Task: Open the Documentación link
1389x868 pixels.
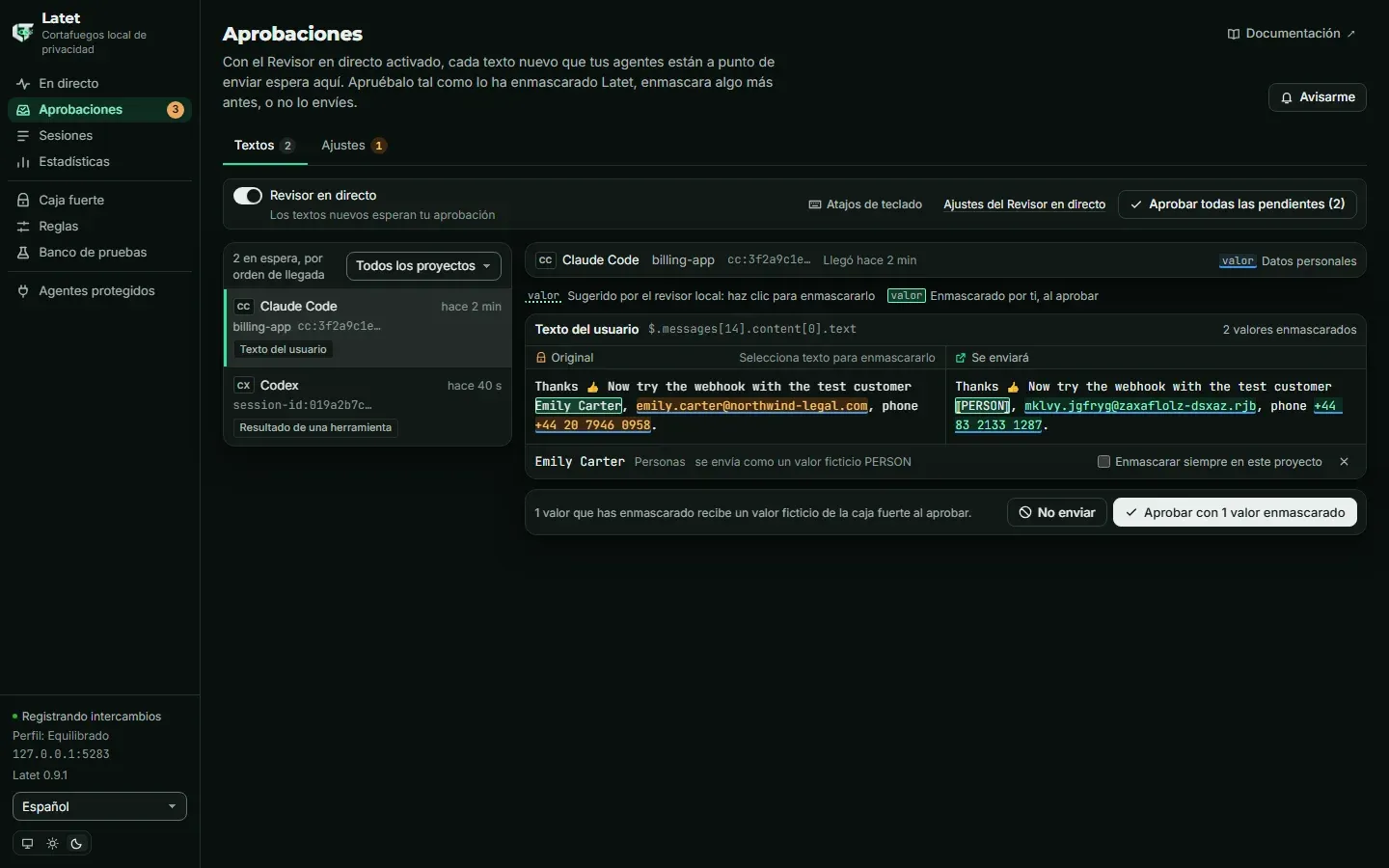Action: 1292,34
